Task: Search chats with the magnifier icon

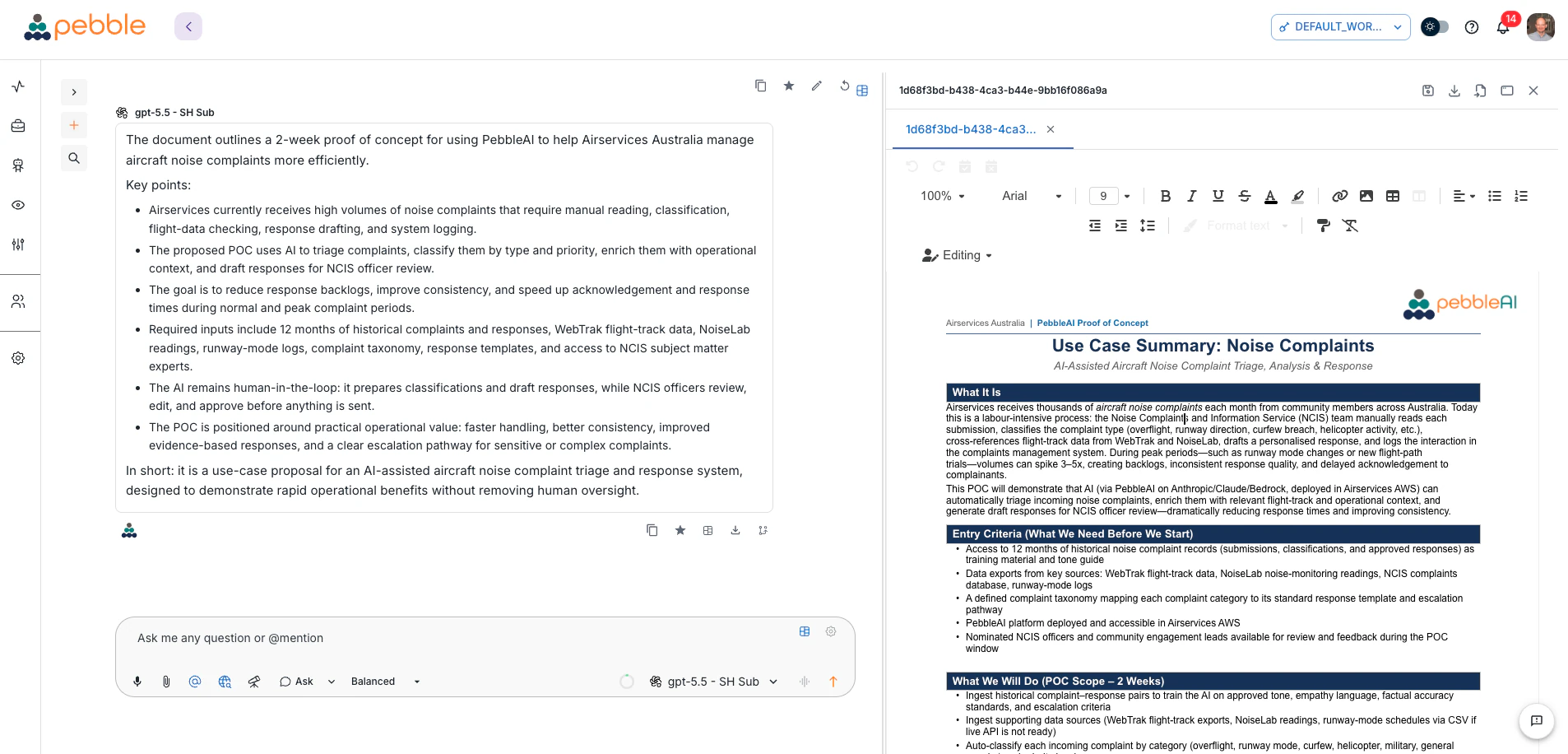Action: [x=74, y=158]
